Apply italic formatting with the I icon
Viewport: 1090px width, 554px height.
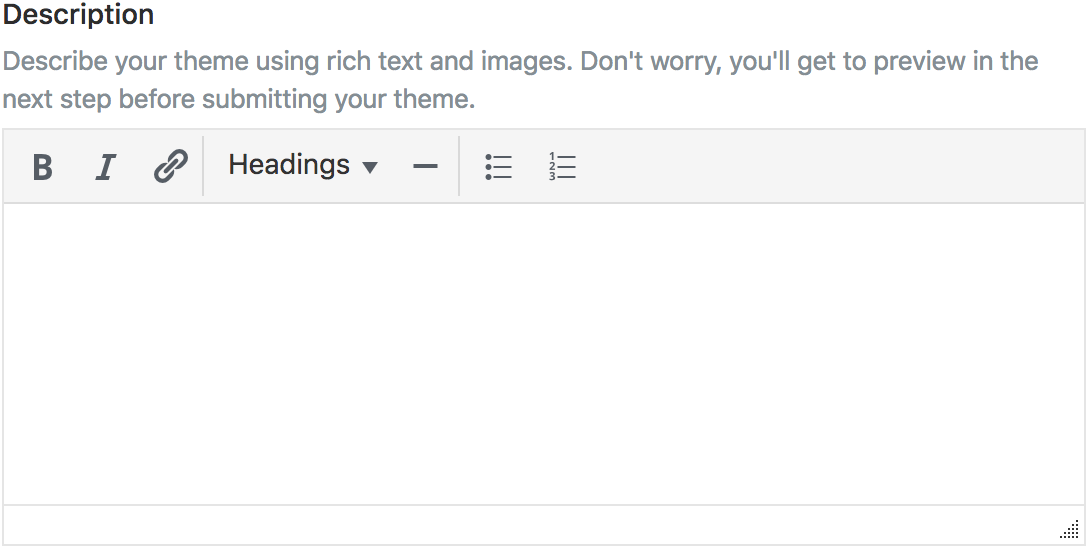coord(105,166)
